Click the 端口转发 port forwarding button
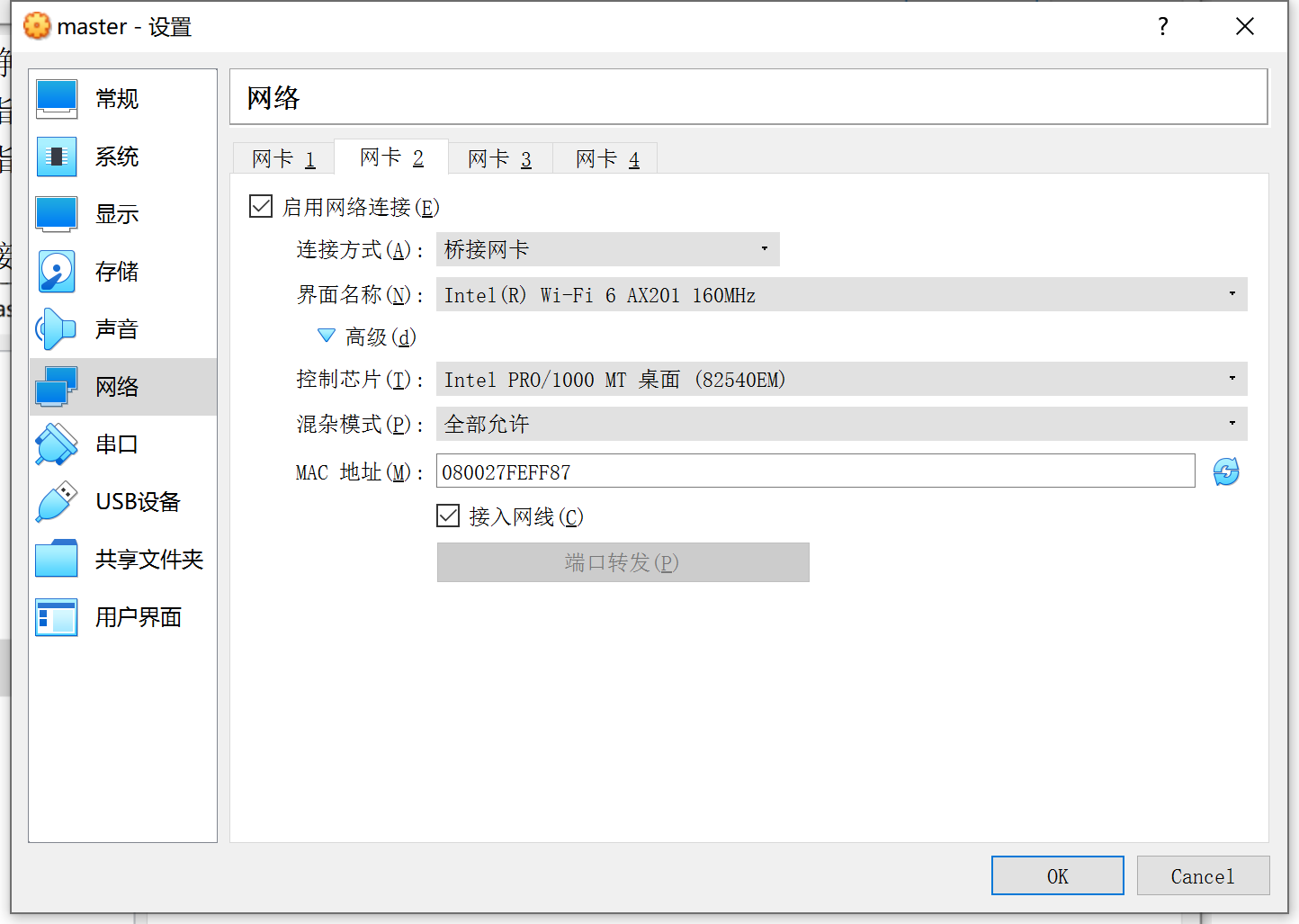The image size is (1299, 924). click(x=623, y=562)
